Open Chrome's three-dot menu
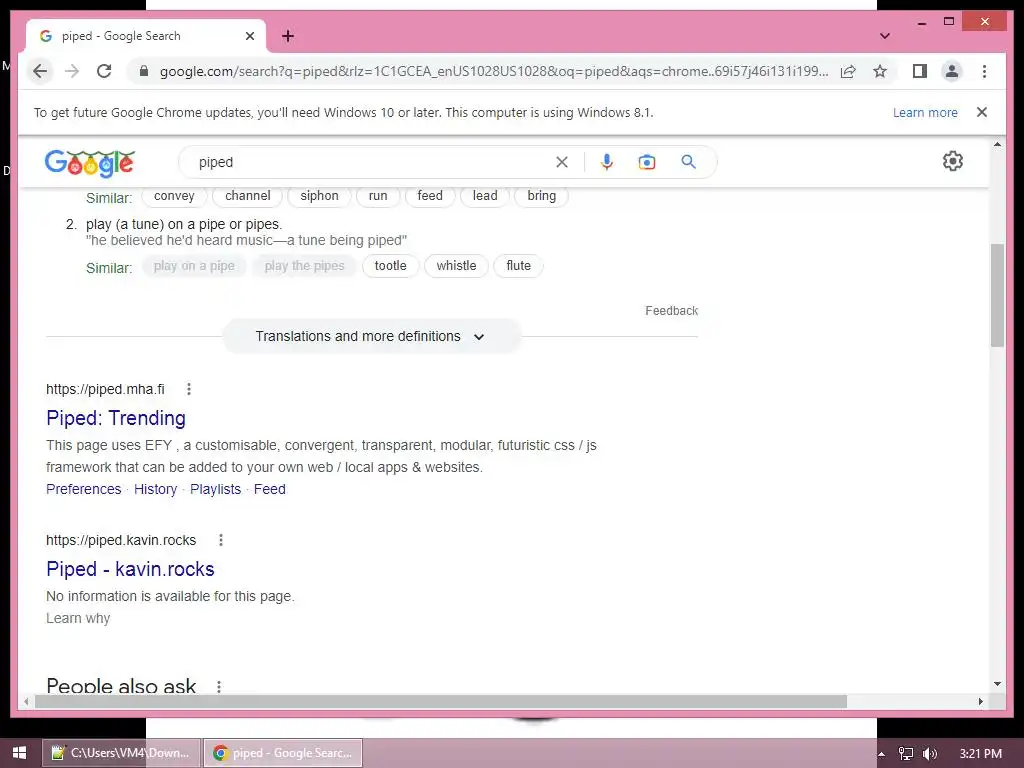1024x768 pixels. [984, 71]
